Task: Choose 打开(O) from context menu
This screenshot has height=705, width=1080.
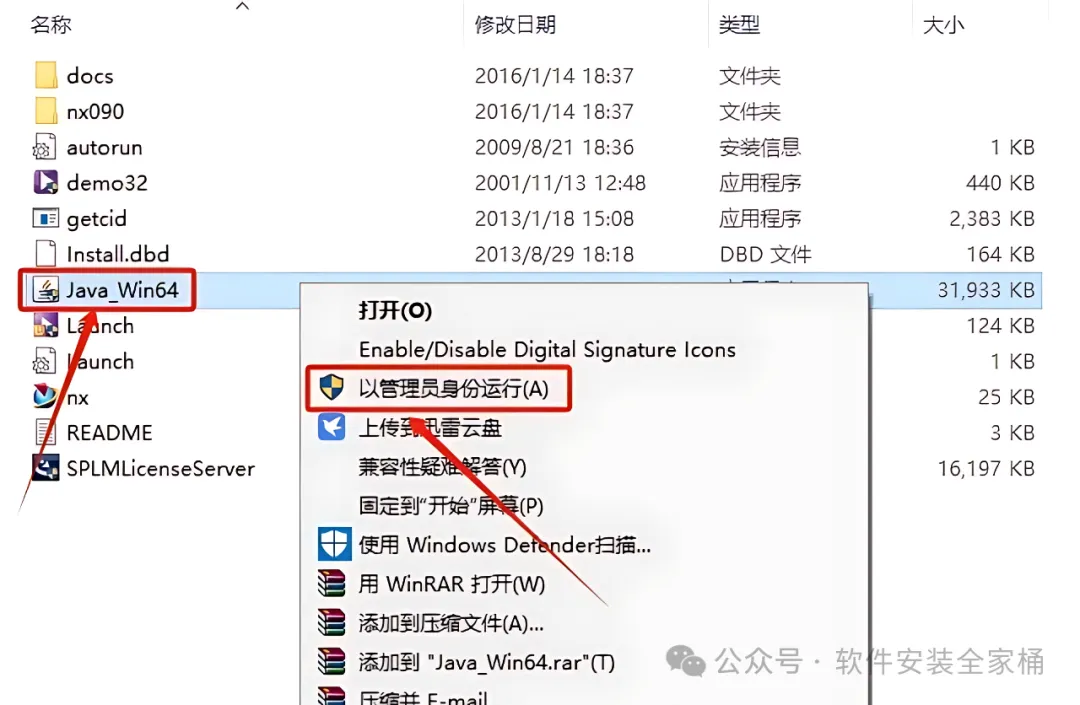Action: pos(395,311)
